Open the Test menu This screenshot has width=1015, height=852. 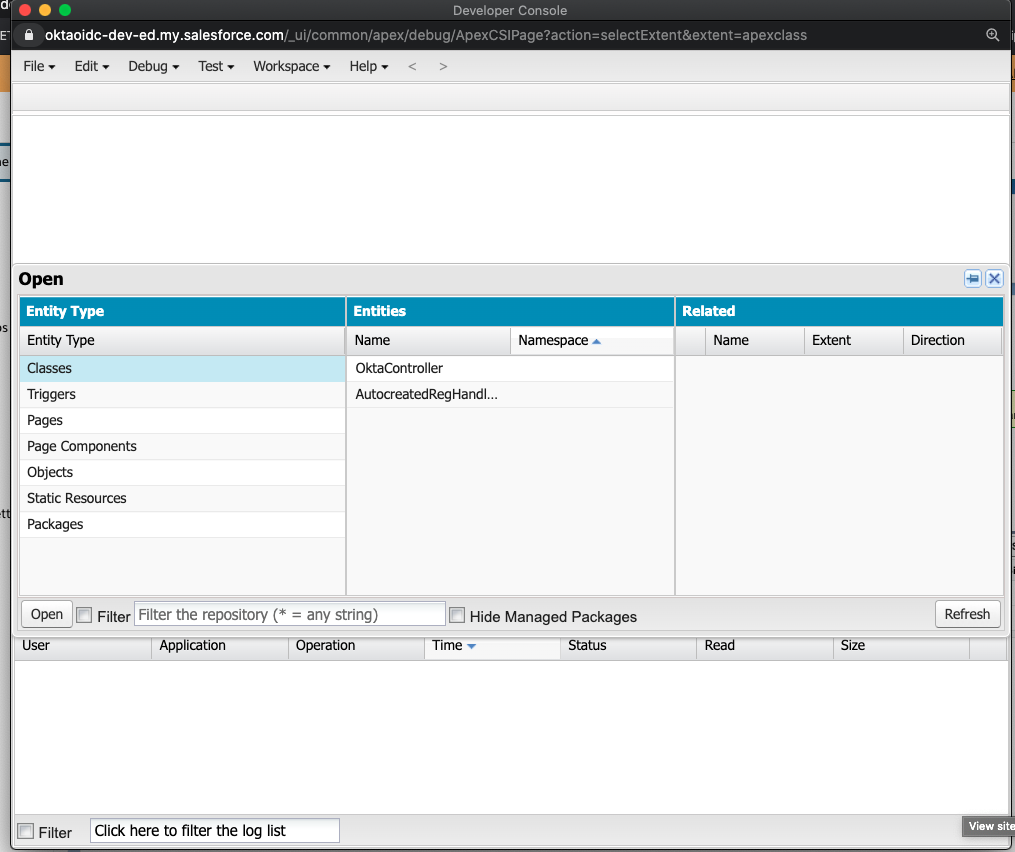point(216,66)
